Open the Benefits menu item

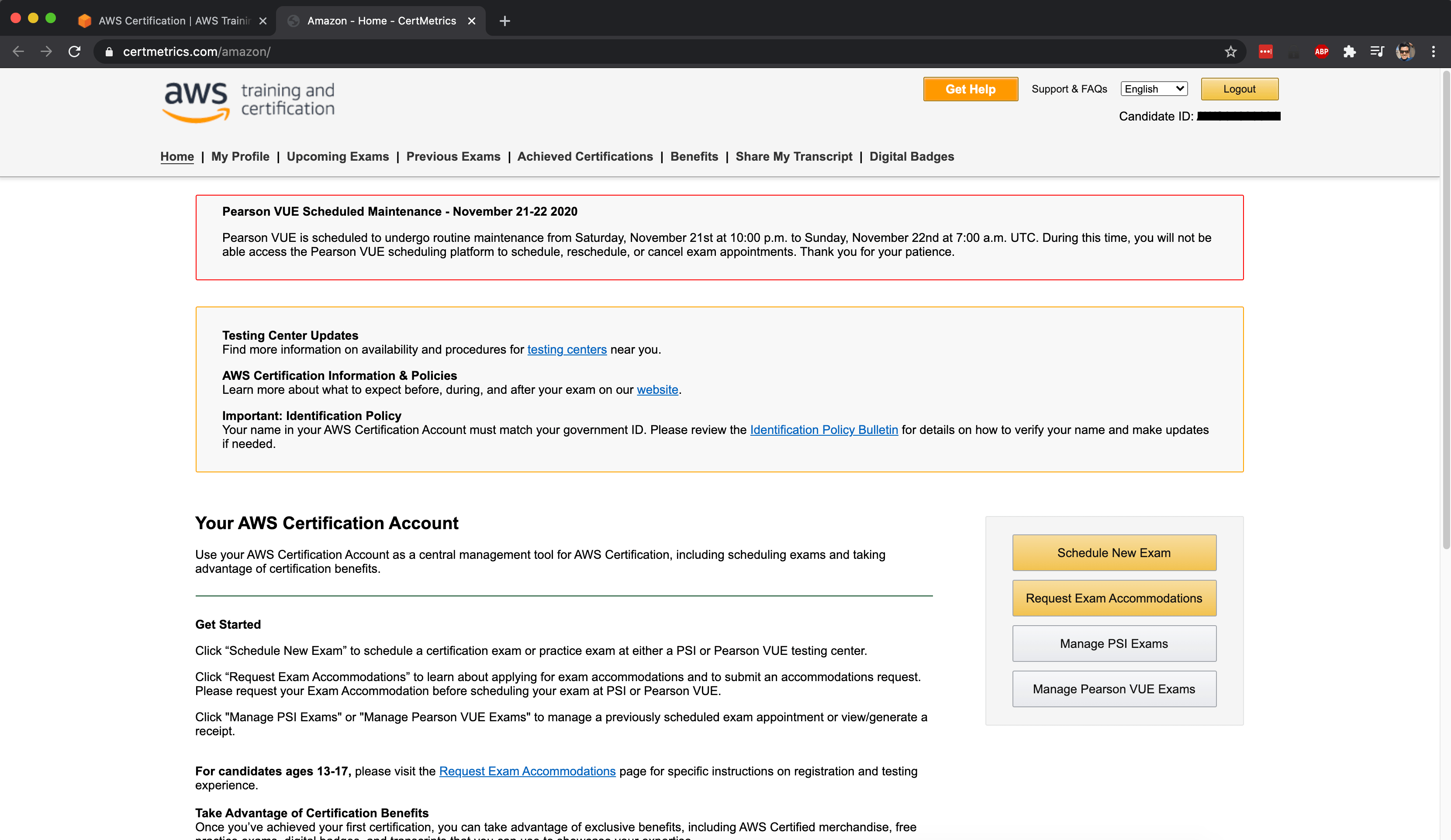pyautogui.click(x=694, y=156)
